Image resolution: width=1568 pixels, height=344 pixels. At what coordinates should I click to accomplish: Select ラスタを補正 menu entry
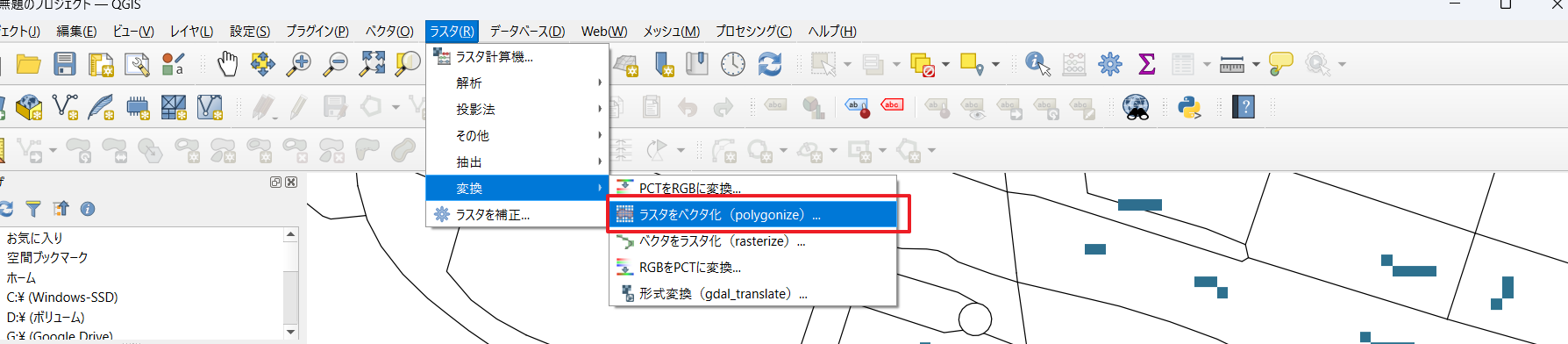pyautogui.click(x=517, y=214)
